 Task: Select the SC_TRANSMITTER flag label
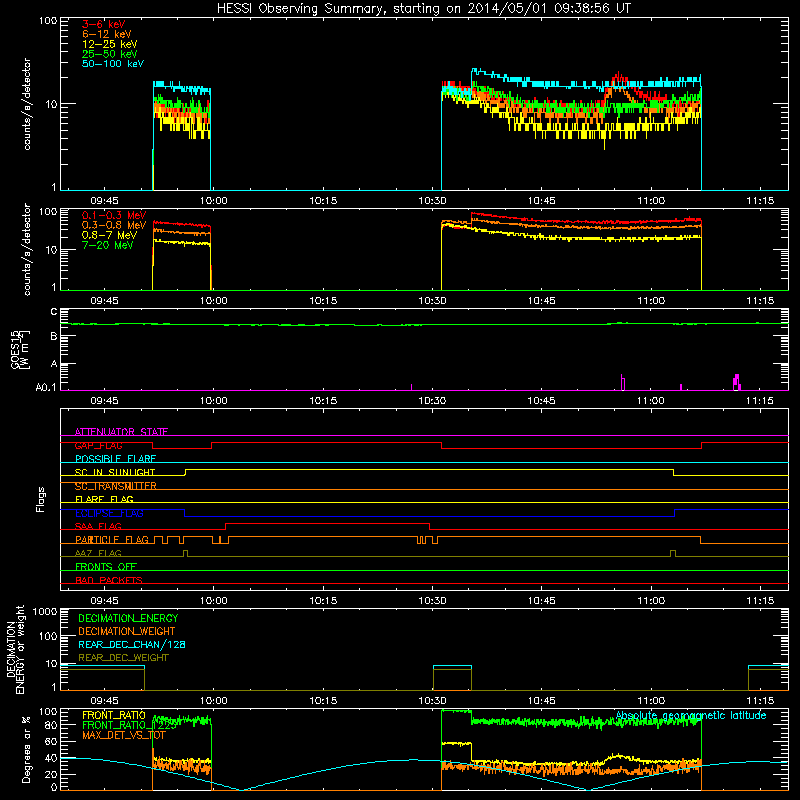tap(115, 486)
